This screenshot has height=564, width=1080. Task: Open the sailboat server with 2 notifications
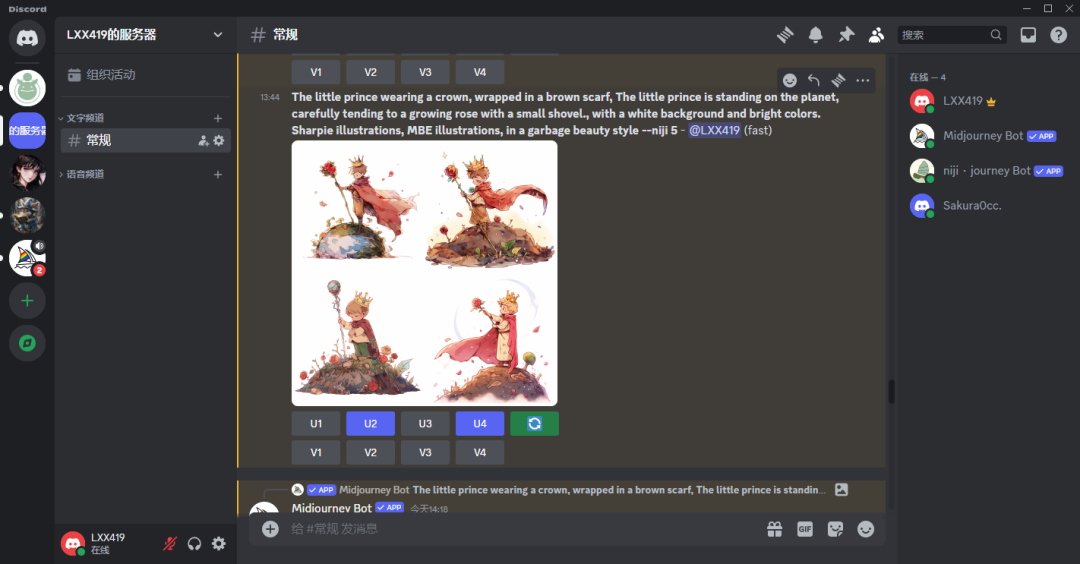[x=28, y=258]
